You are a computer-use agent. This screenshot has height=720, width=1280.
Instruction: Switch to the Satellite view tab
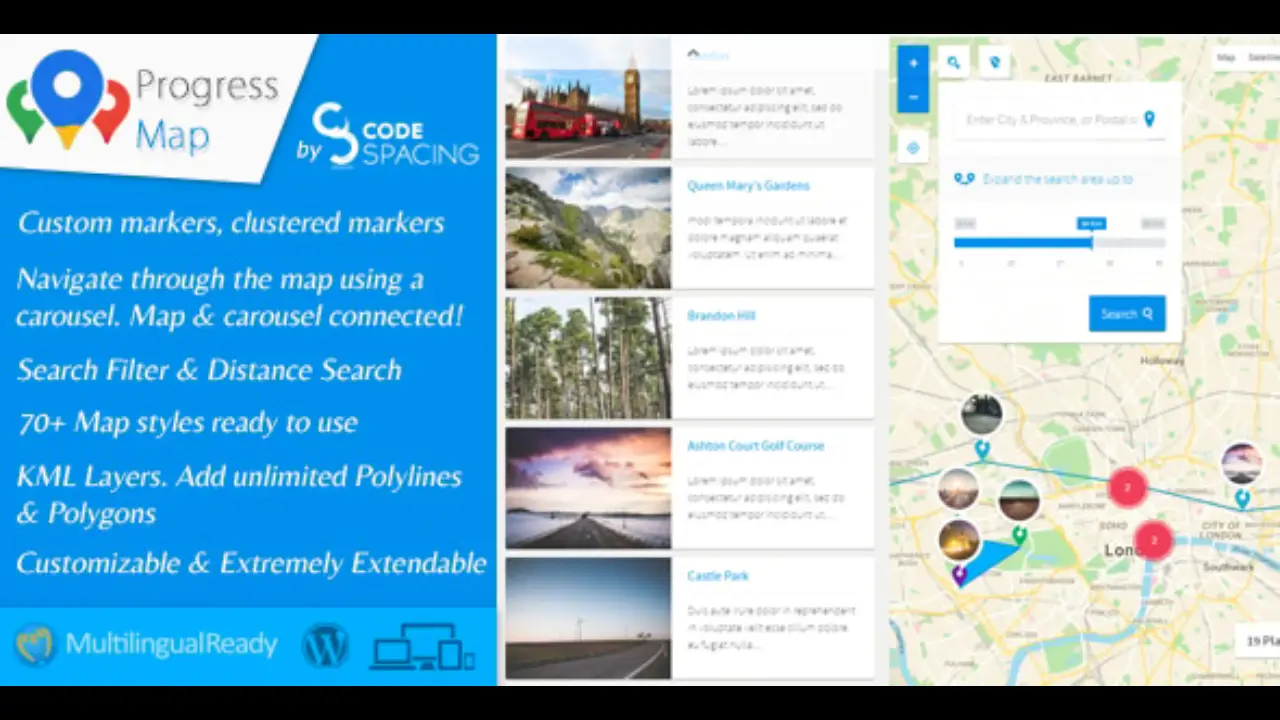pos(1262,58)
